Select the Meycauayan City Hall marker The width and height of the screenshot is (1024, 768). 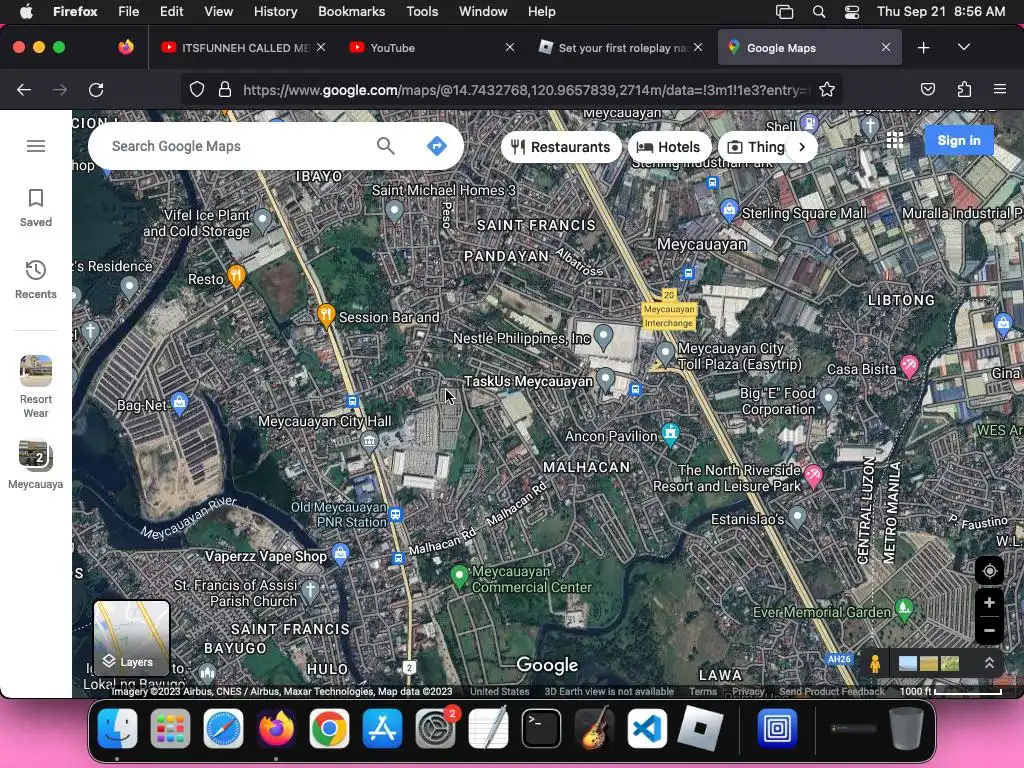pos(370,441)
